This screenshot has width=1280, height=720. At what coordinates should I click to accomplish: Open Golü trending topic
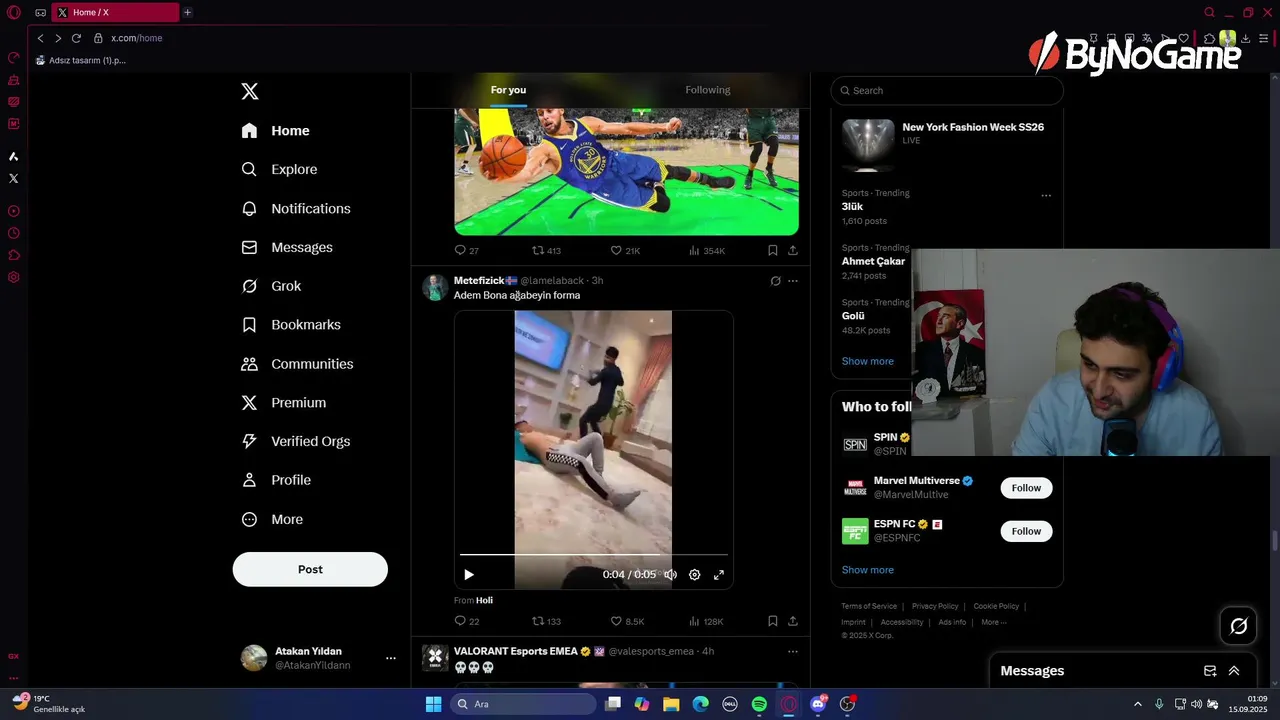853,316
